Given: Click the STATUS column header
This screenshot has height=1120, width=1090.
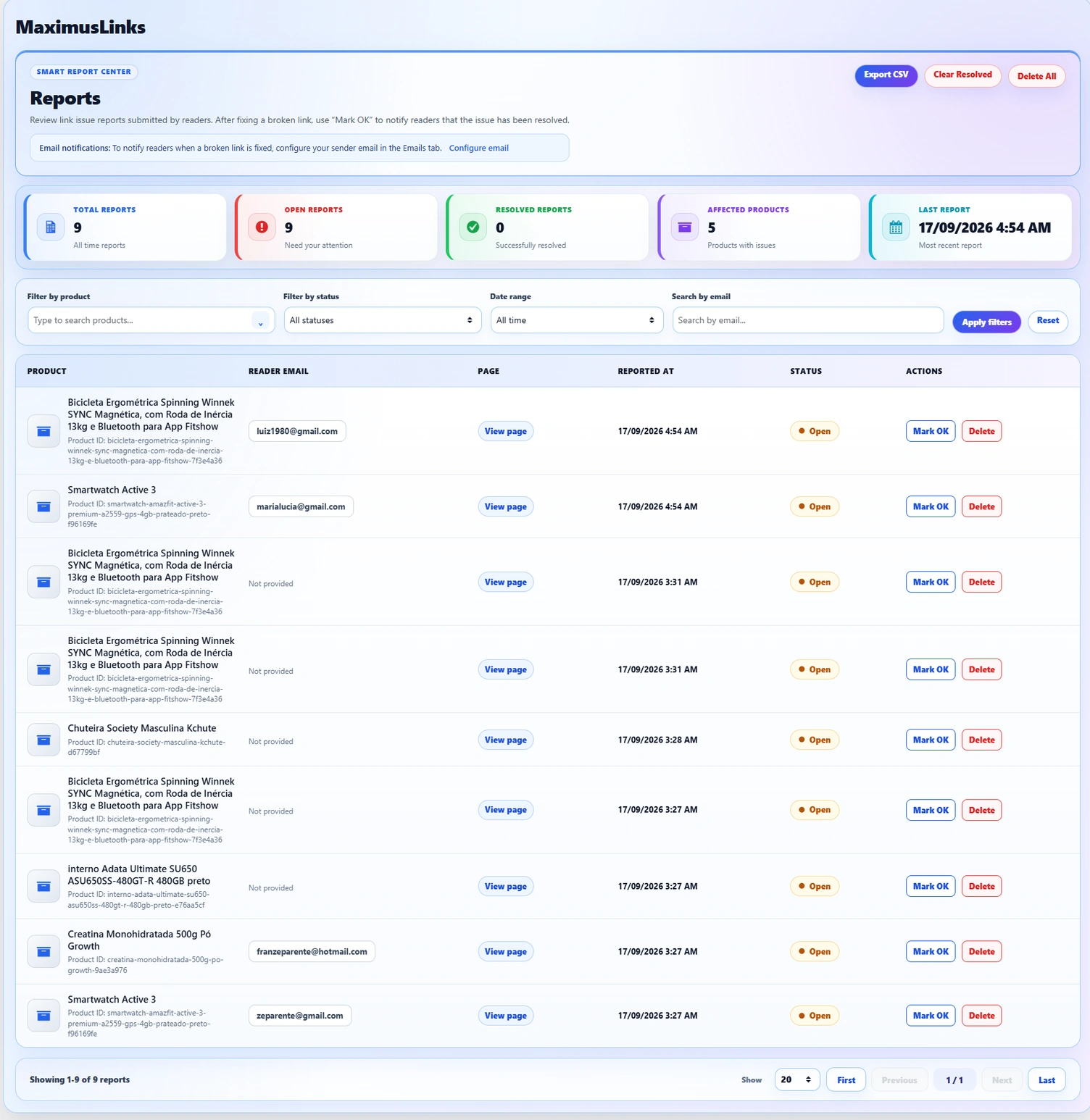Looking at the screenshot, I should pos(806,371).
